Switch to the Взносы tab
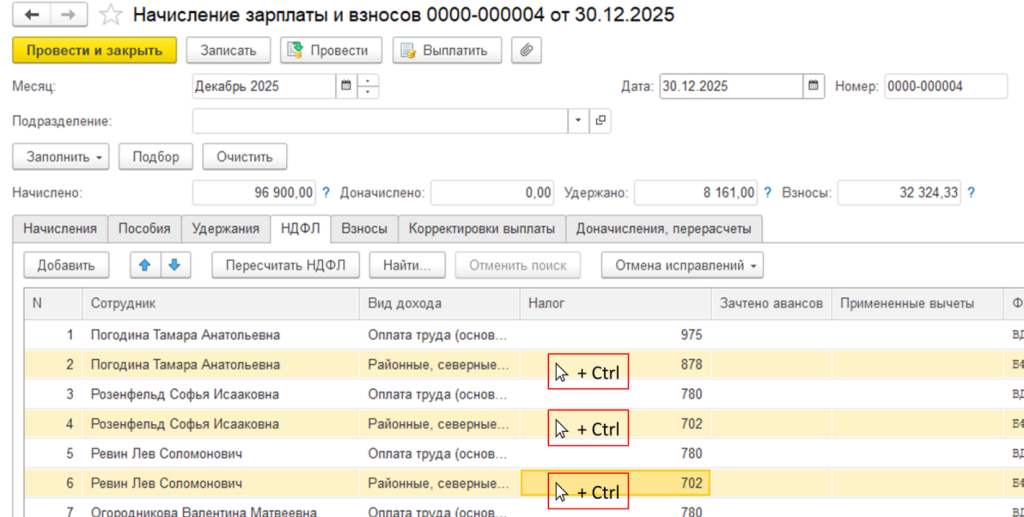1024x517 pixels. pos(364,229)
